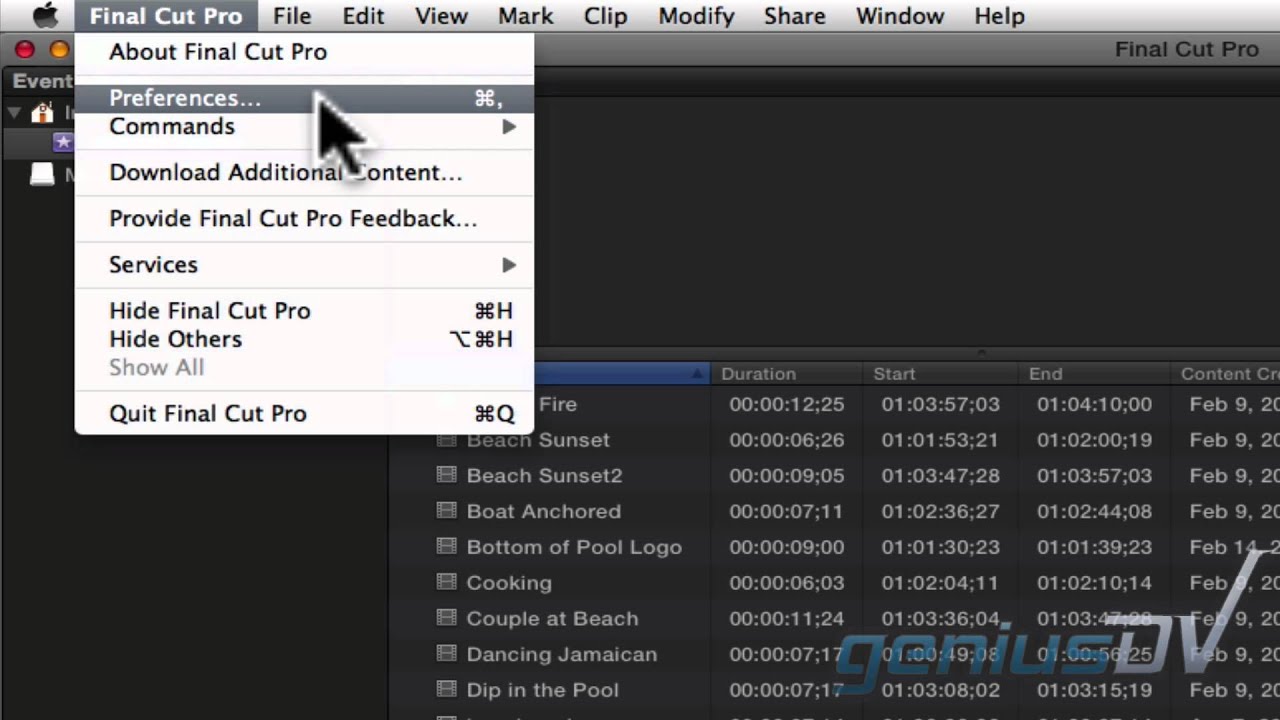
Task: Select the Dancing Jamaican clip icon
Action: pyautogui.click(x=446, y=654)
